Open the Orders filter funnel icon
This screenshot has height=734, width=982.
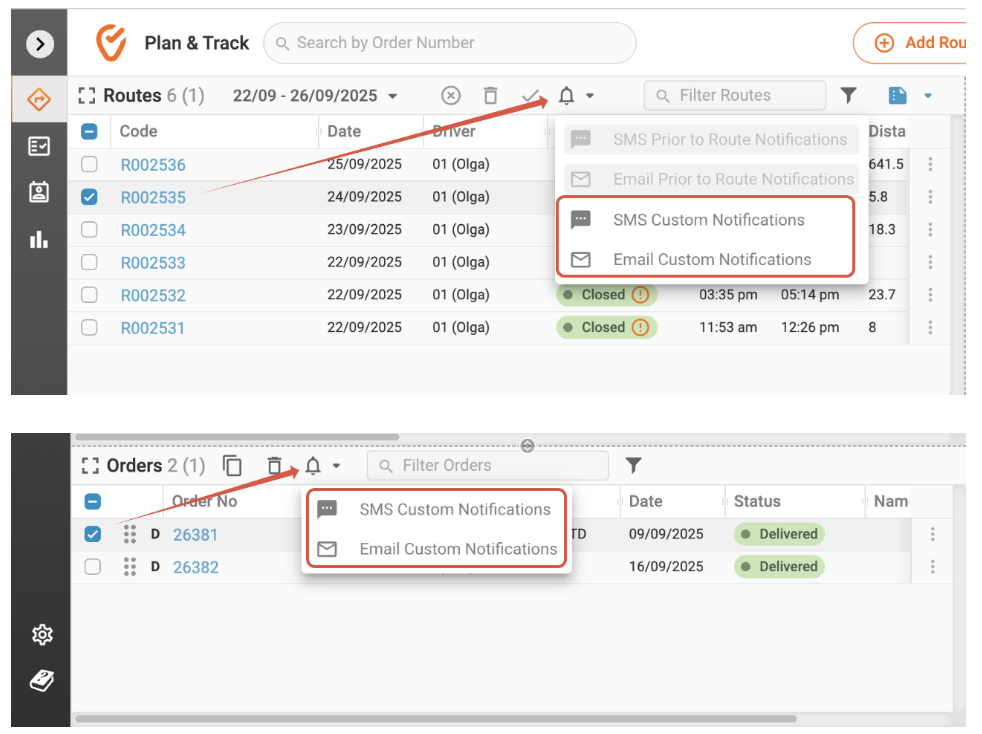(x=634, y=465)
